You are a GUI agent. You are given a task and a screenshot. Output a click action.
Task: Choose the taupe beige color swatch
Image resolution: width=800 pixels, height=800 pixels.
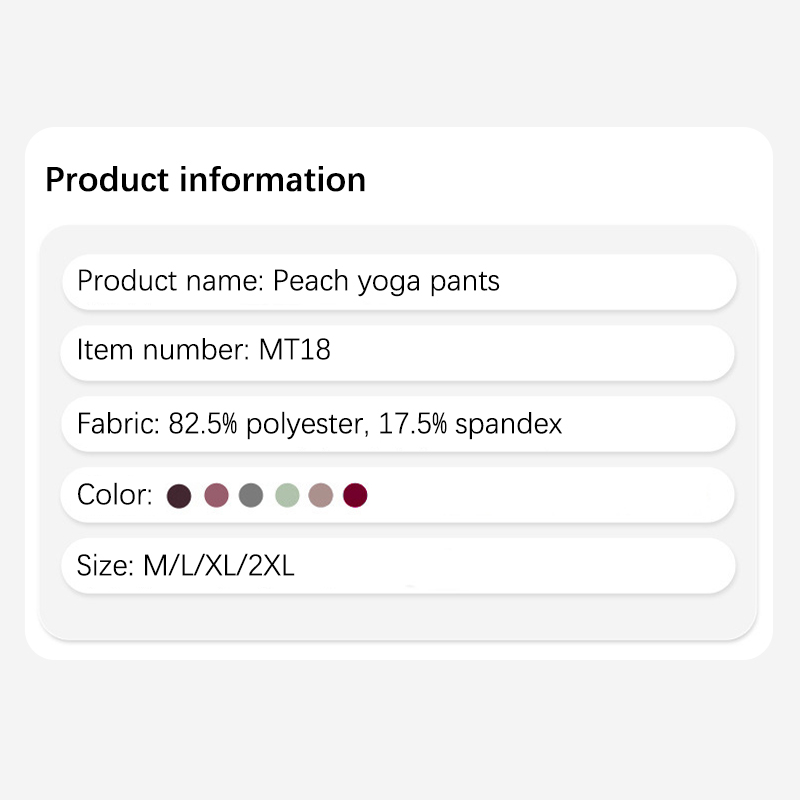point(320,495)
